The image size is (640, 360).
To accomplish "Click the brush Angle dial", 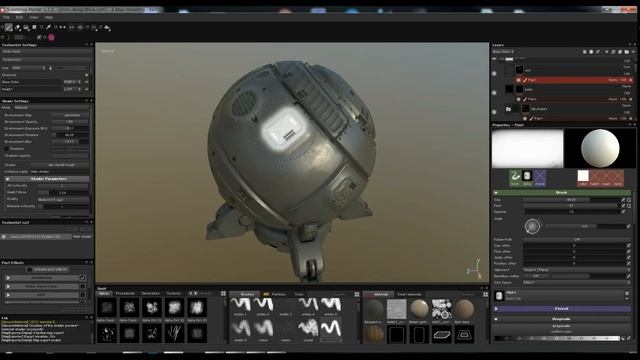I will coord(532,226).
